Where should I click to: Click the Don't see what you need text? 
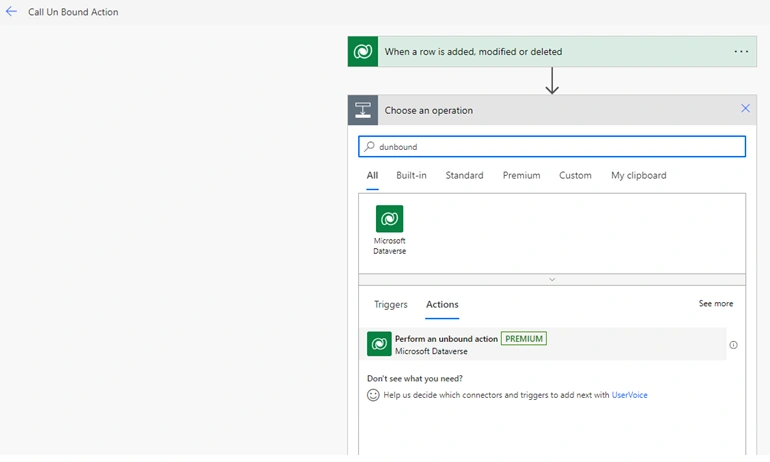click(x=415, y=379)
